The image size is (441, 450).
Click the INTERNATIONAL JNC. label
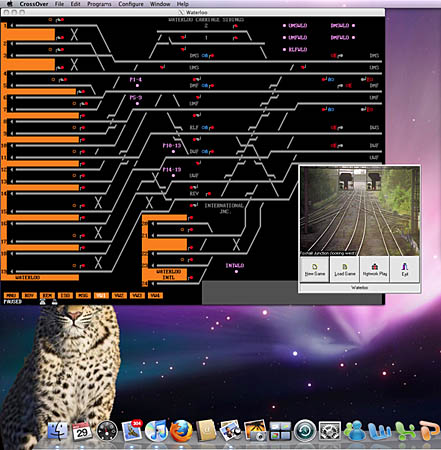224,208
